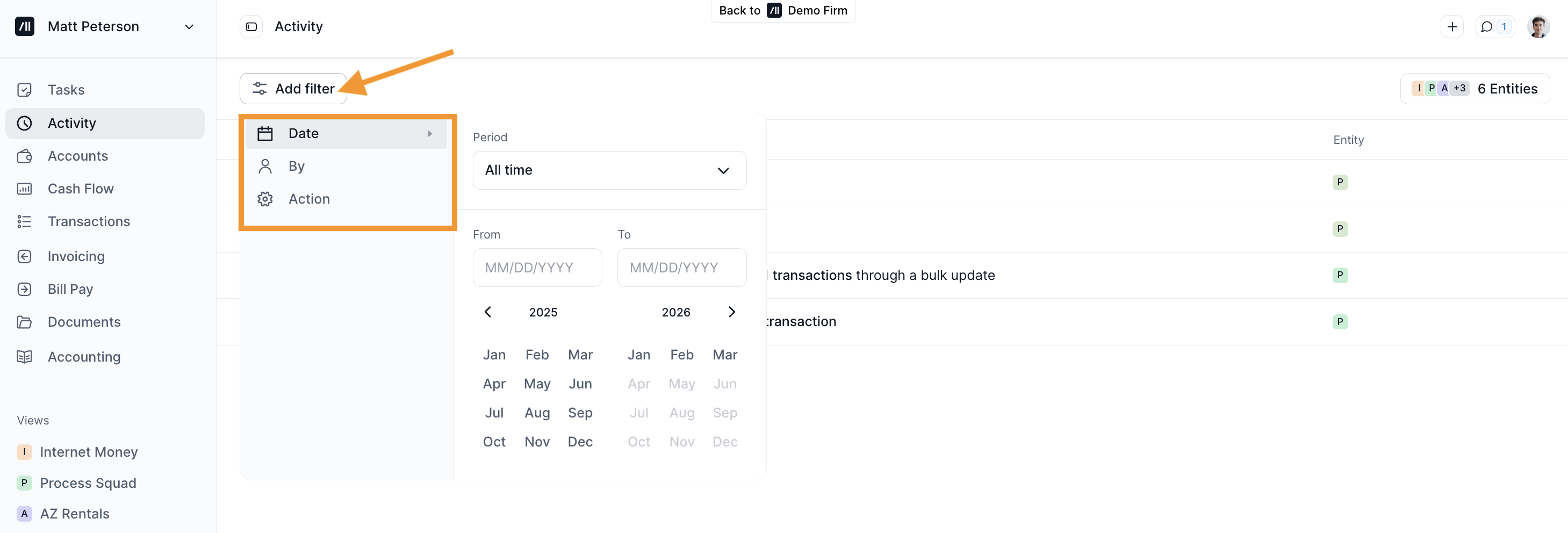This screenshot has height=533, width=1568.
Task: Open the Process Squad view
Action: coord(88,482)
